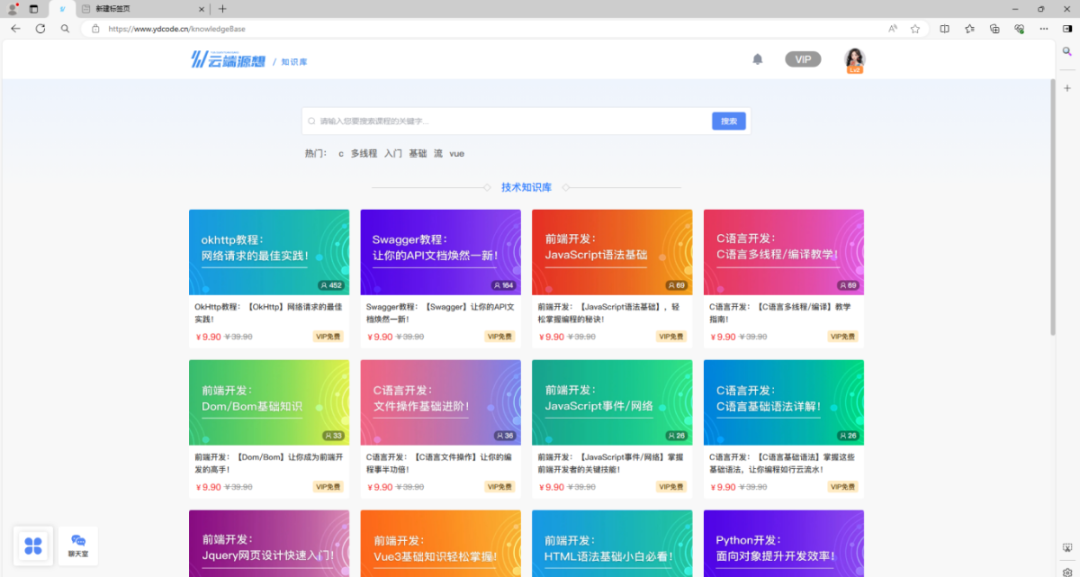Open the four-leaf apps menu icon

click(33, 545)
